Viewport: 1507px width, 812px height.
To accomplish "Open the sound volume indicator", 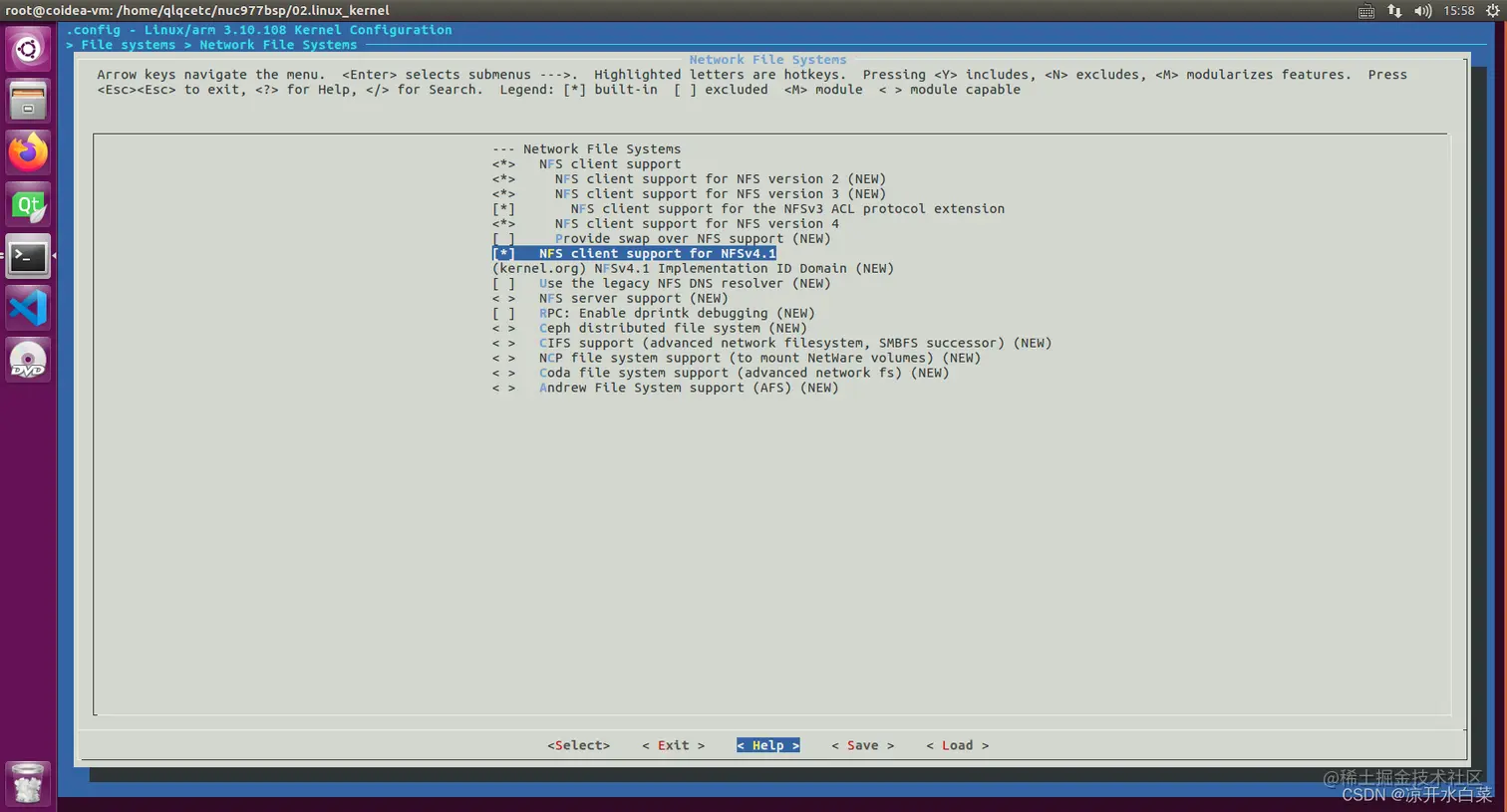I will point(1422,11).
